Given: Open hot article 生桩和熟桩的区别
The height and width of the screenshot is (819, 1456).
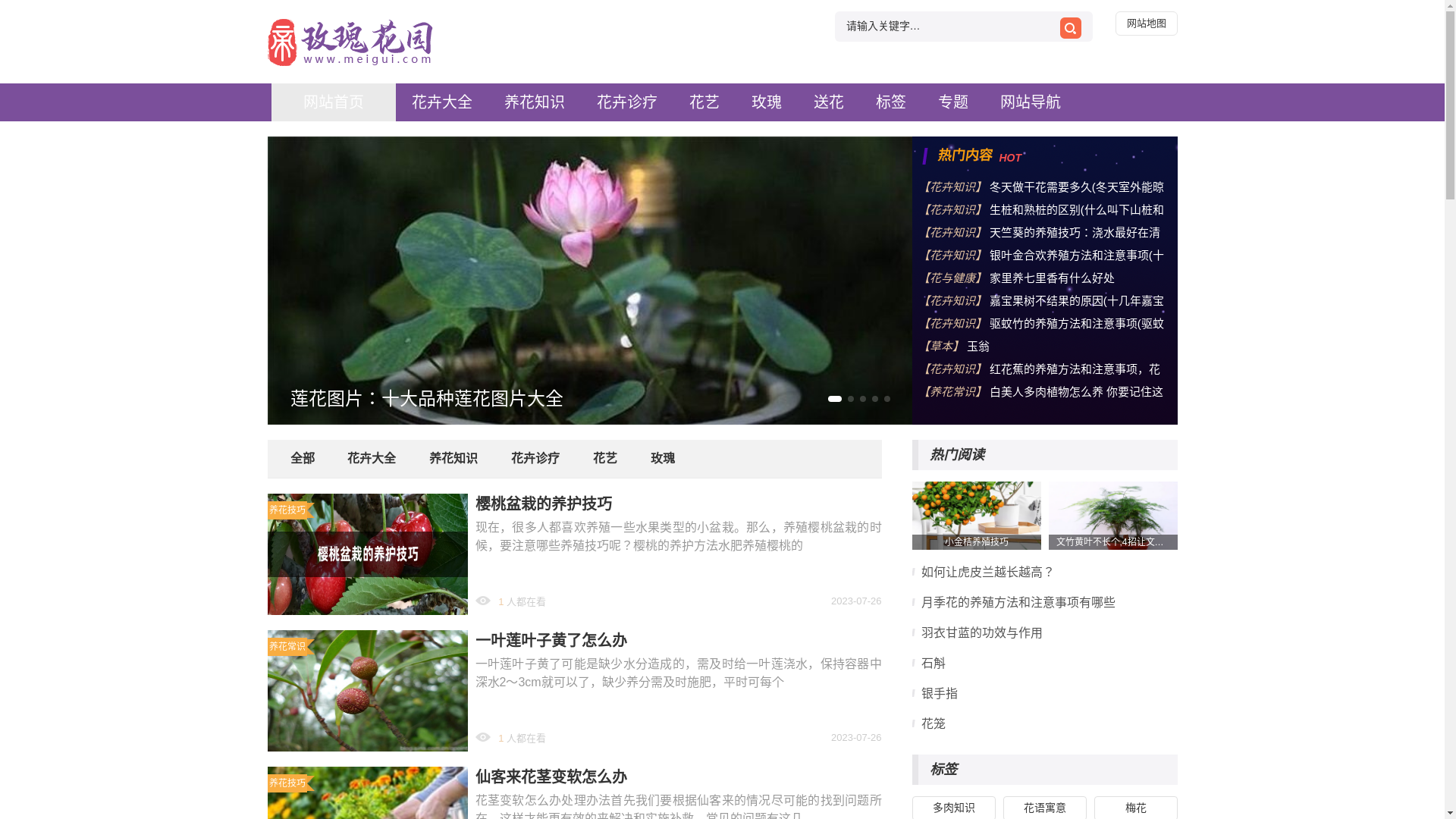Looking at the screenshot, I should 1076,210.
